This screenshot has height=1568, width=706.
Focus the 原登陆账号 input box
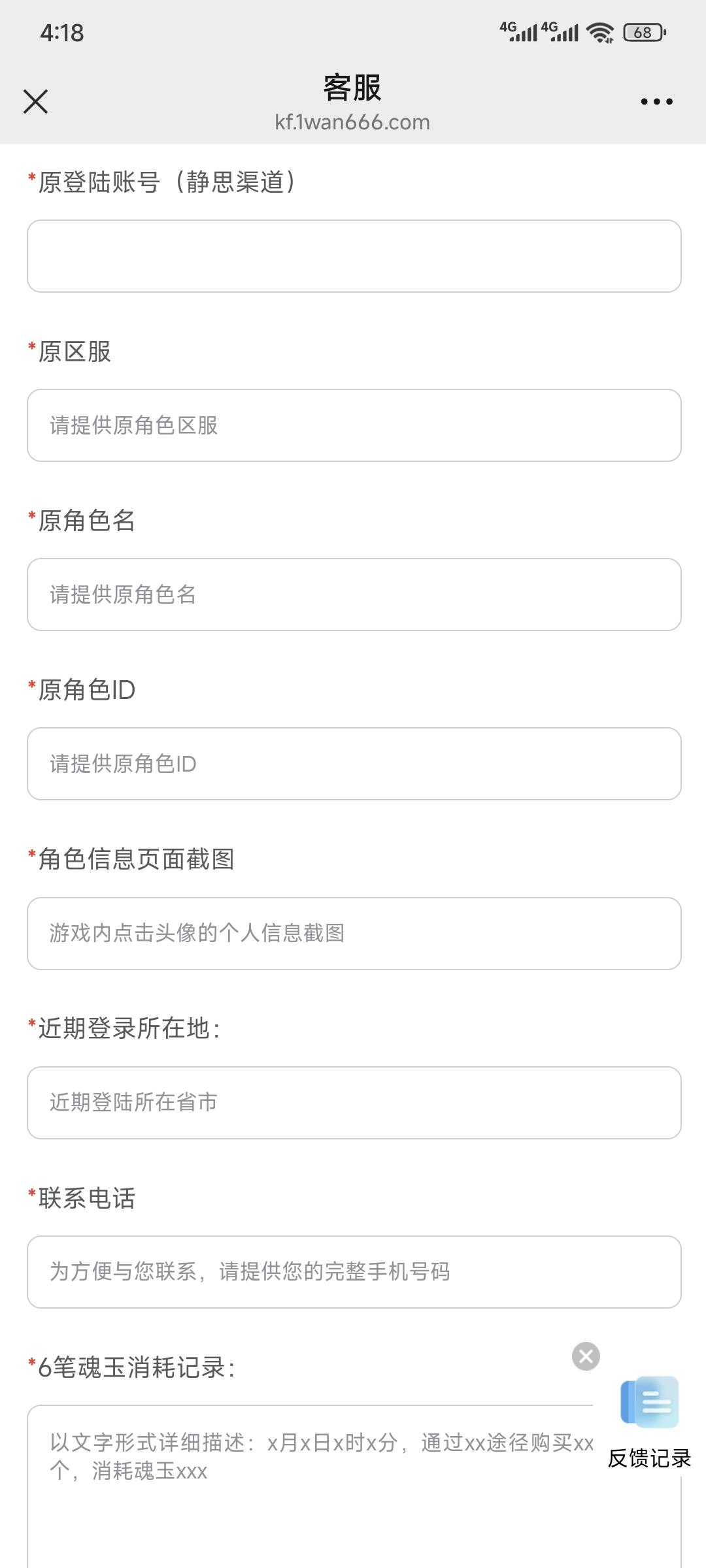(354, 256)
